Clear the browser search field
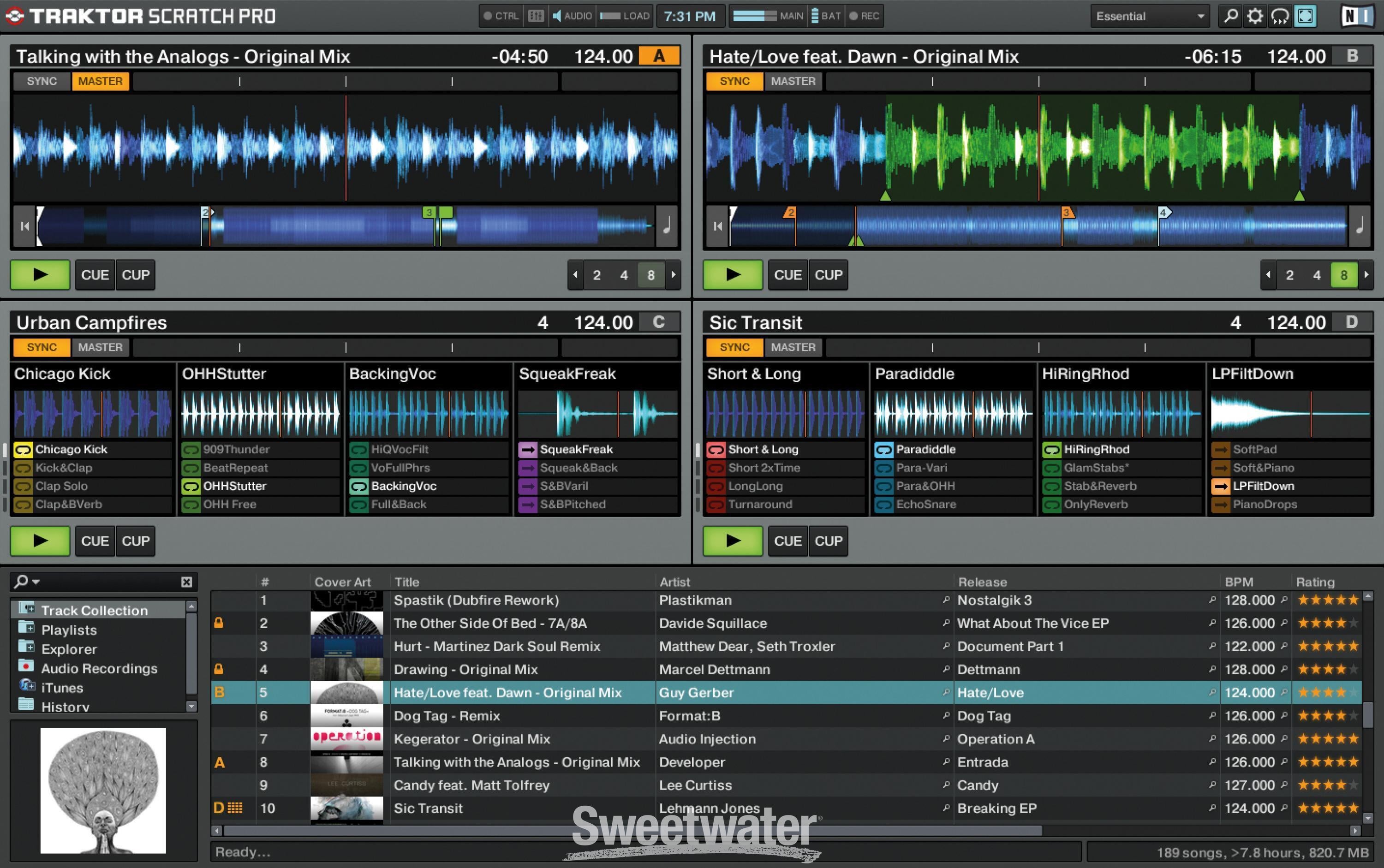 click(x=187, y=582)
